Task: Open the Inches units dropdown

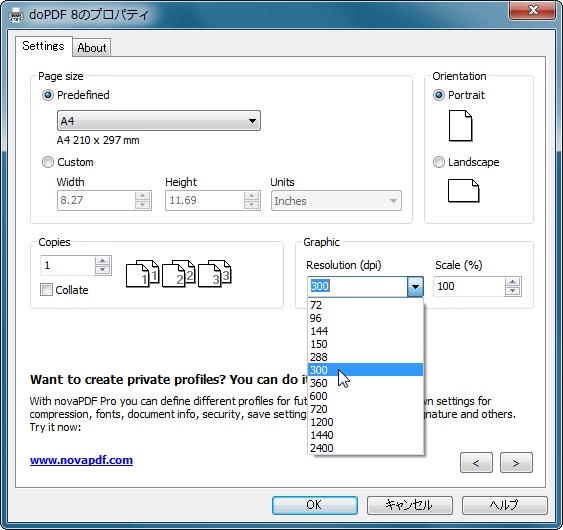Action: click(336, 201)
